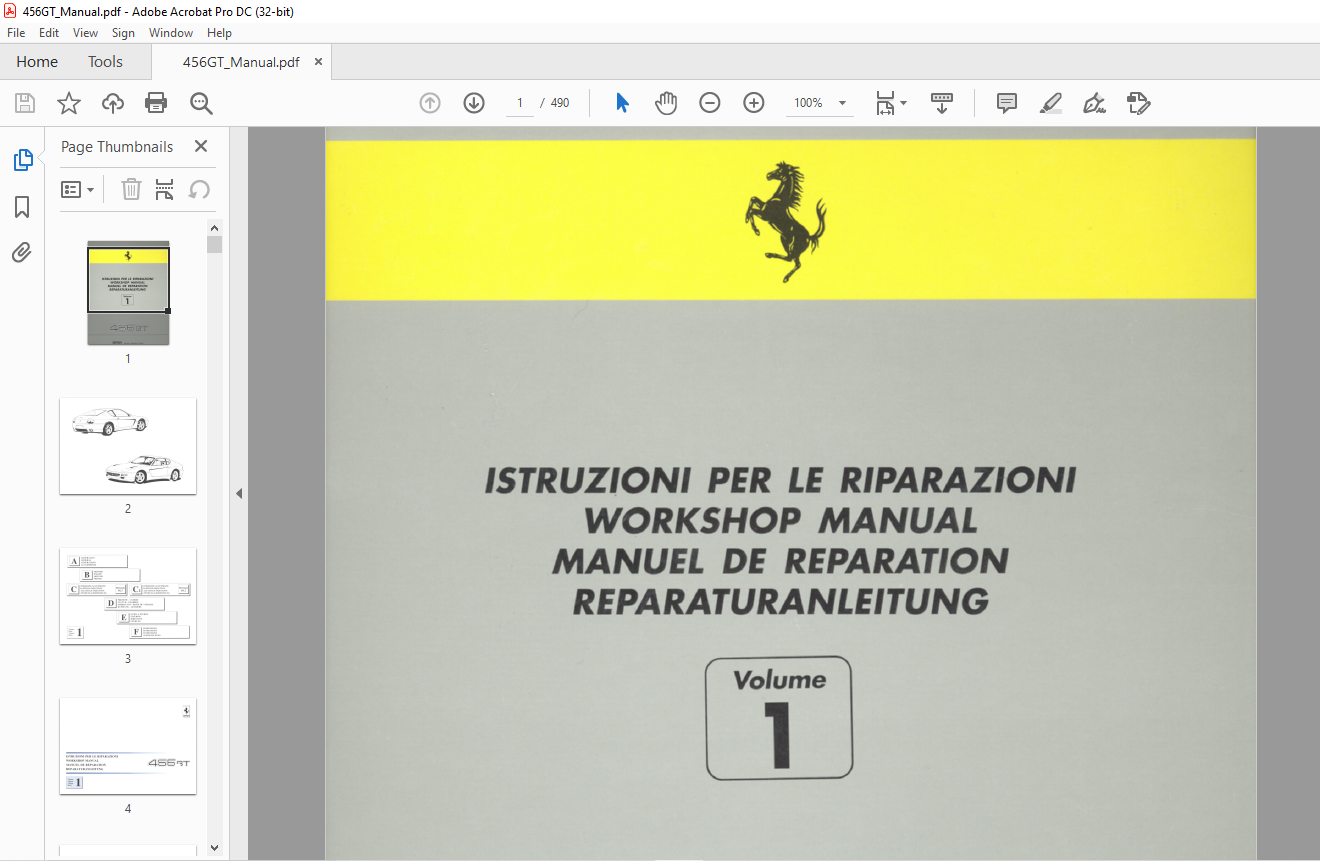The width and height of the screenshot is (1320, 861).
Task: Click the prancing horse logo on page
Action: click(784, 221)
